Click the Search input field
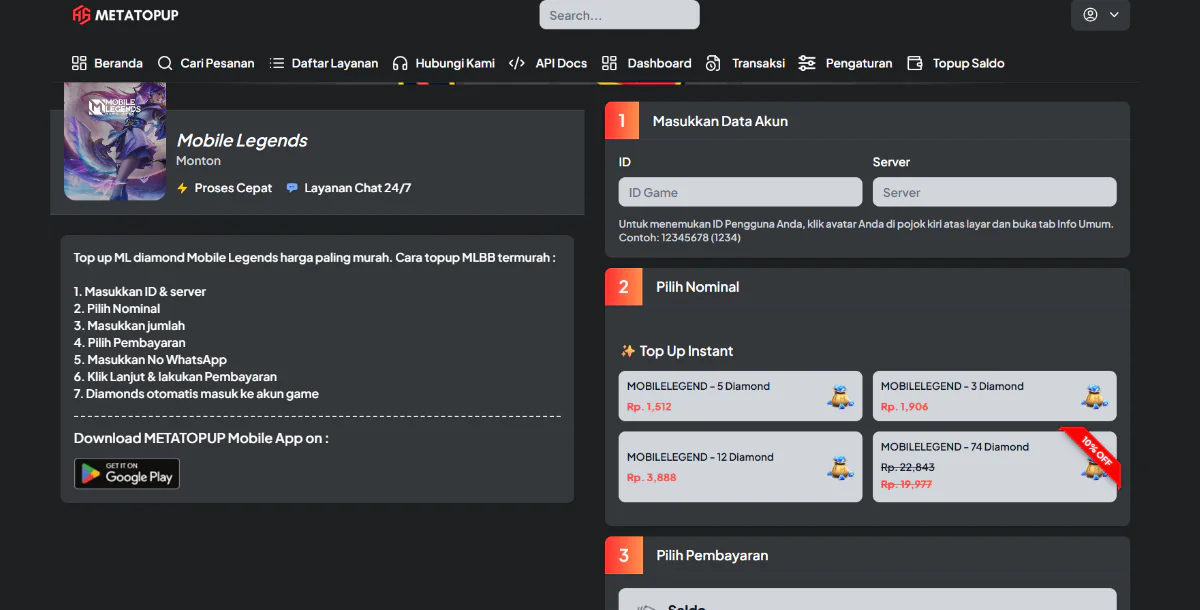 pos(620,15)
